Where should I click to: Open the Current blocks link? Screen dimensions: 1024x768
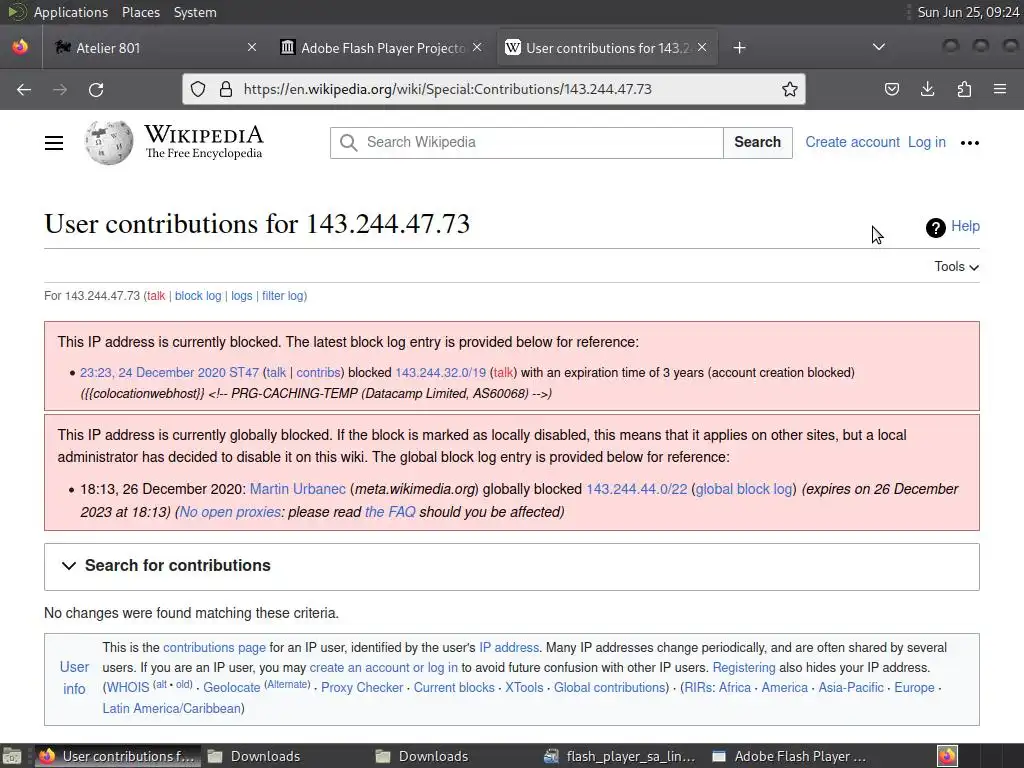point(454,688)
